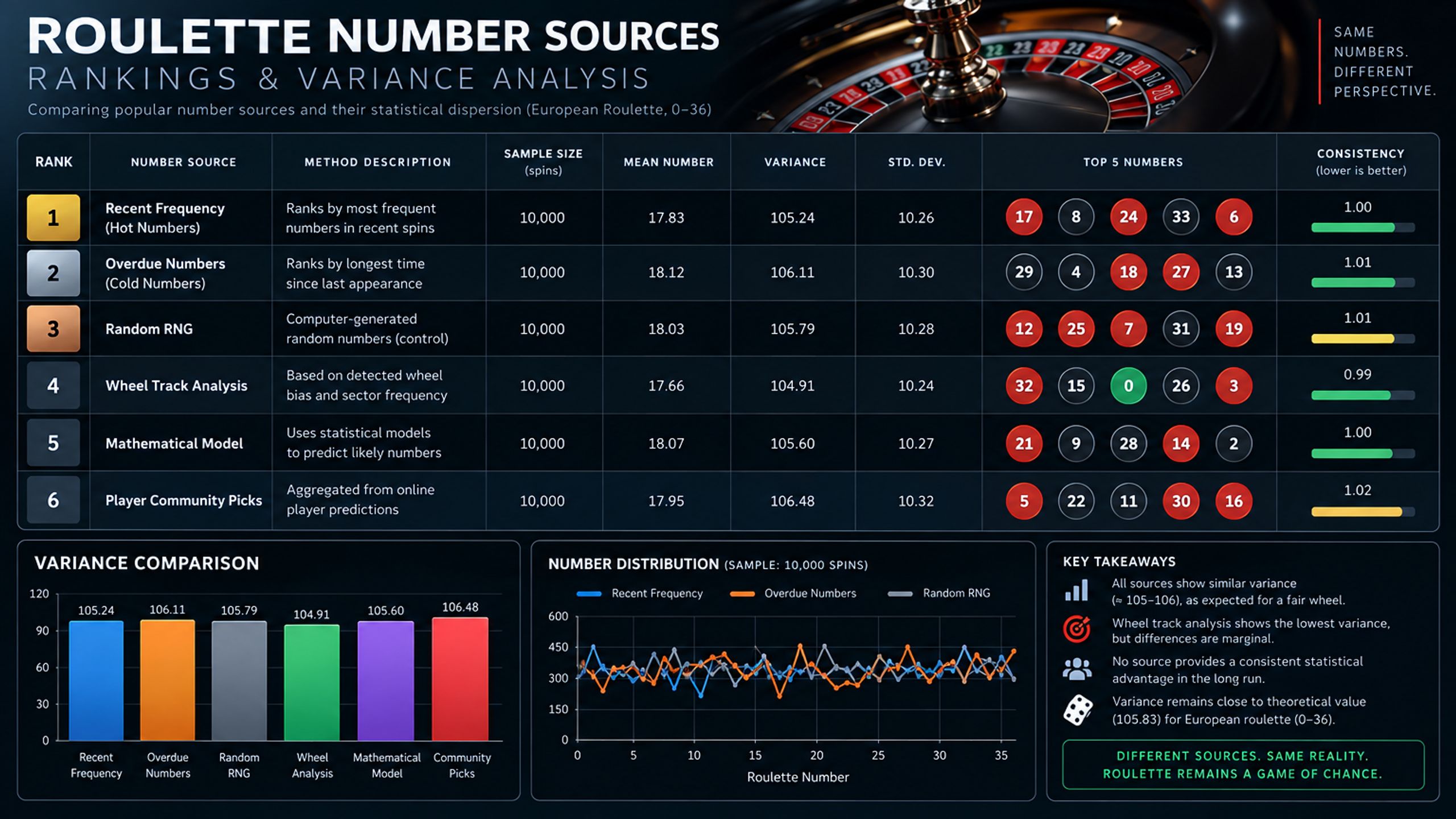
Task: Click the Recent Frequency consistency bar
Action: coord(1363,227)
